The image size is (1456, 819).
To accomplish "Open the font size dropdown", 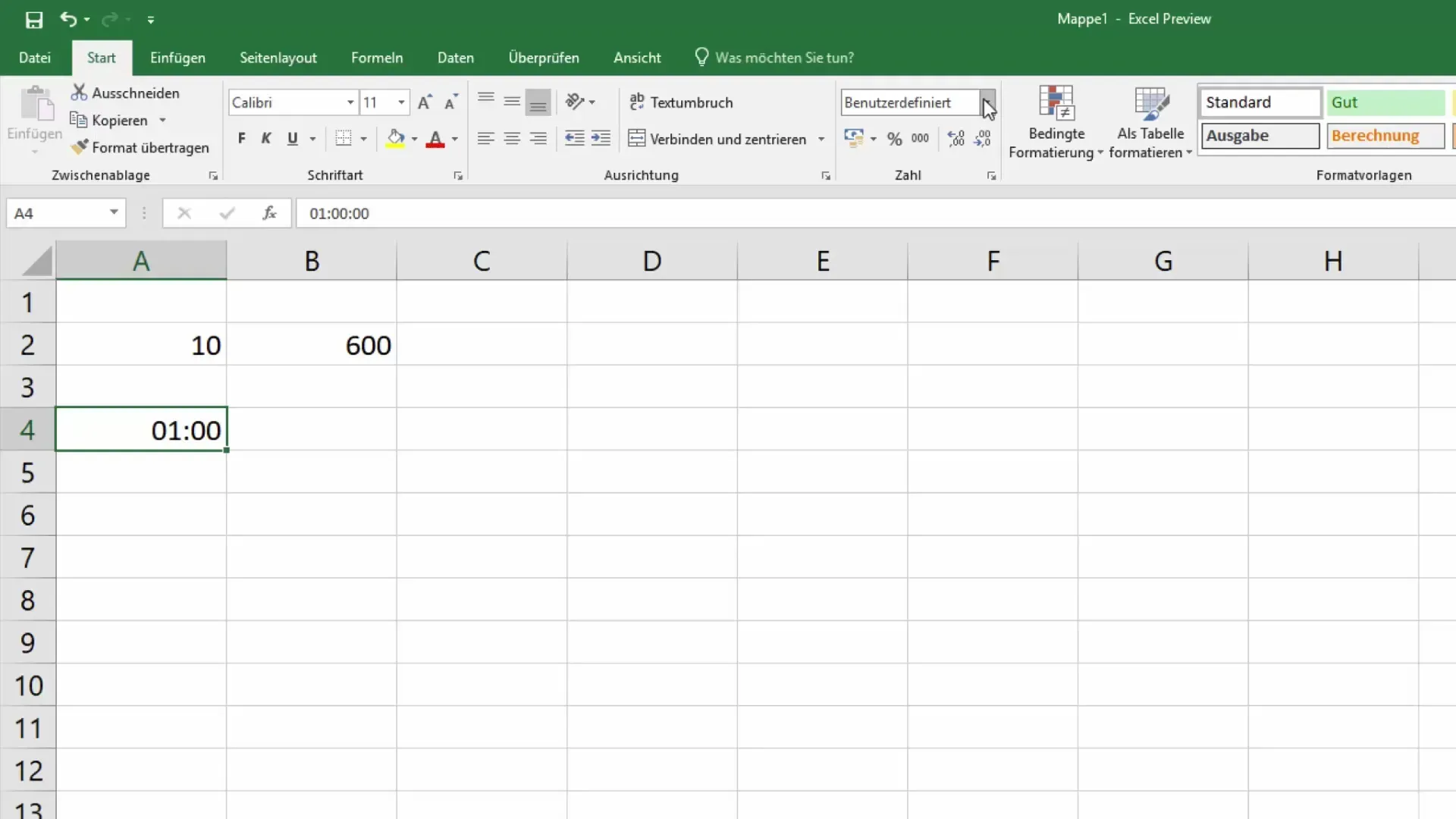I will (x=401, y=102).
